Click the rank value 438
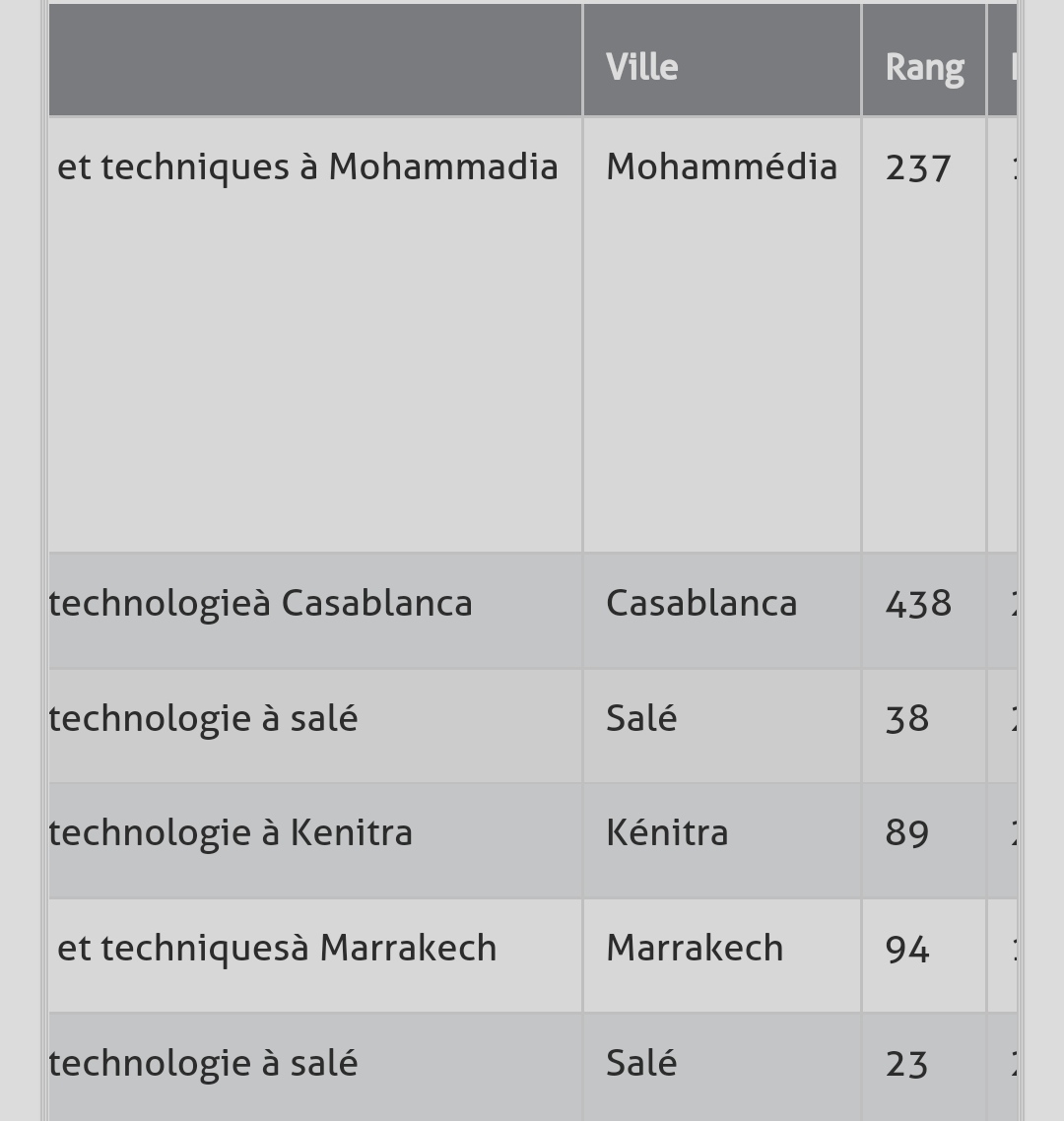This screenshot has height=1121, width=1064. coord(918,603)
